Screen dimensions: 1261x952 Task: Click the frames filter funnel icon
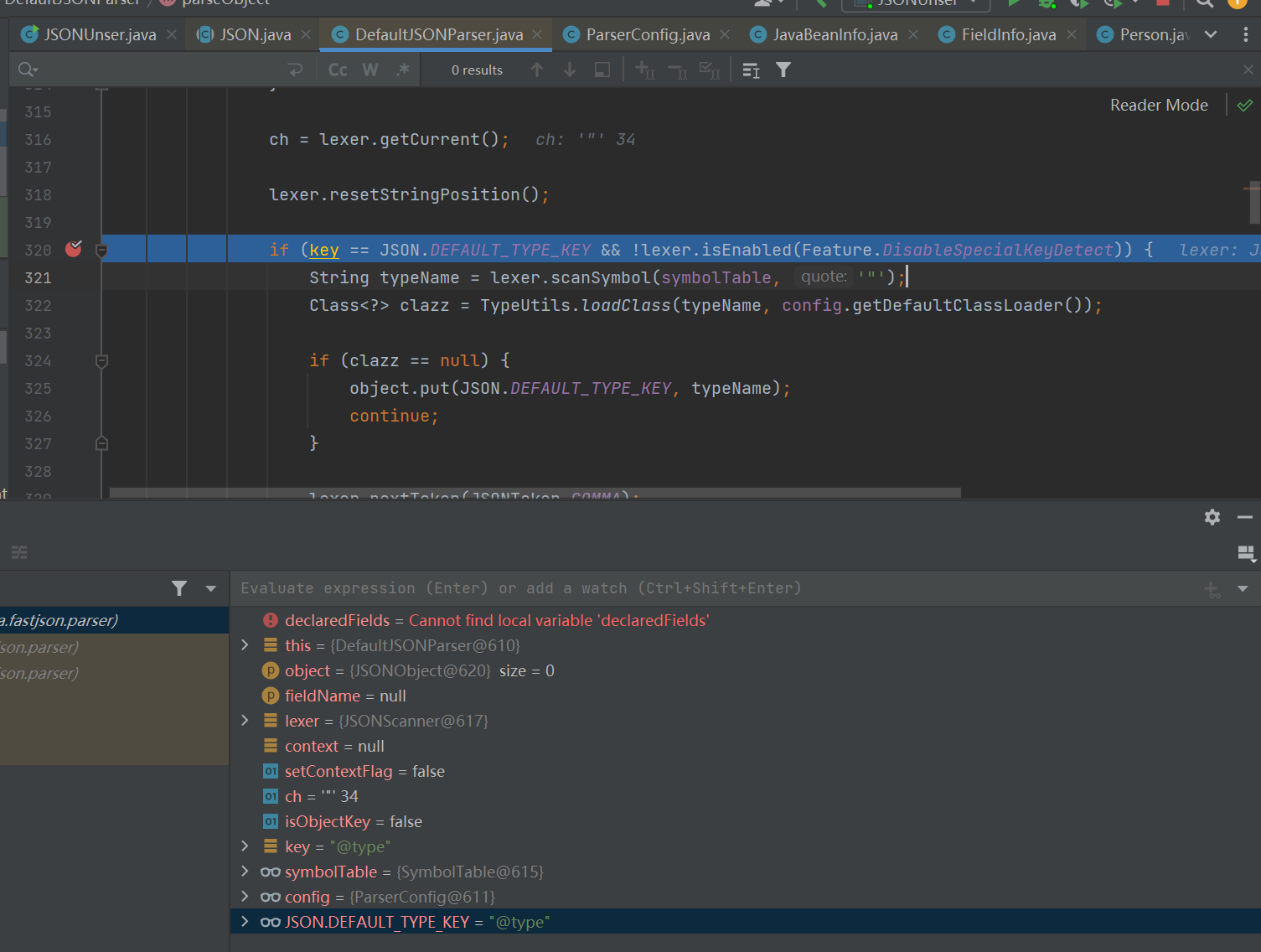[179, 588]
